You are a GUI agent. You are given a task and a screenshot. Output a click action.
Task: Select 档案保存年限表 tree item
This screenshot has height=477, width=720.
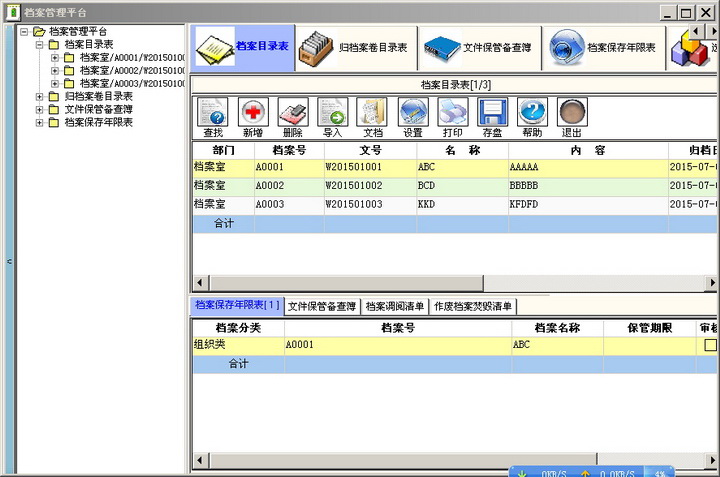point(98,123)
